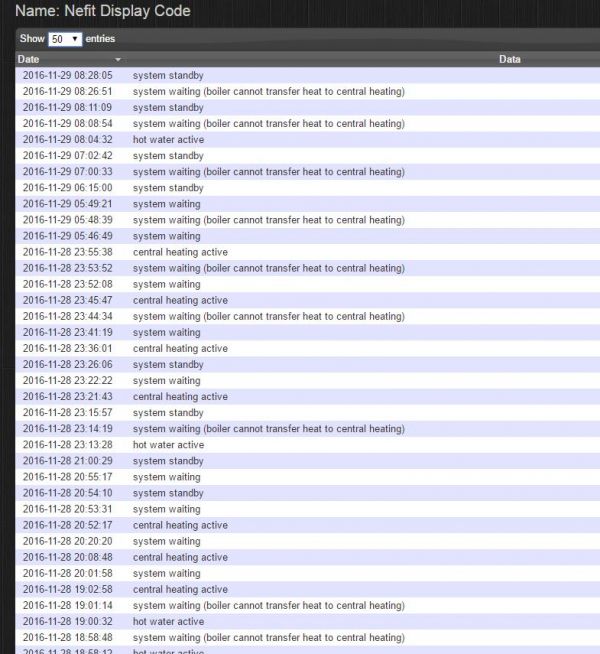
Task: Click 'system waiting' at 05:49:21
Action: tap(166, 204)
